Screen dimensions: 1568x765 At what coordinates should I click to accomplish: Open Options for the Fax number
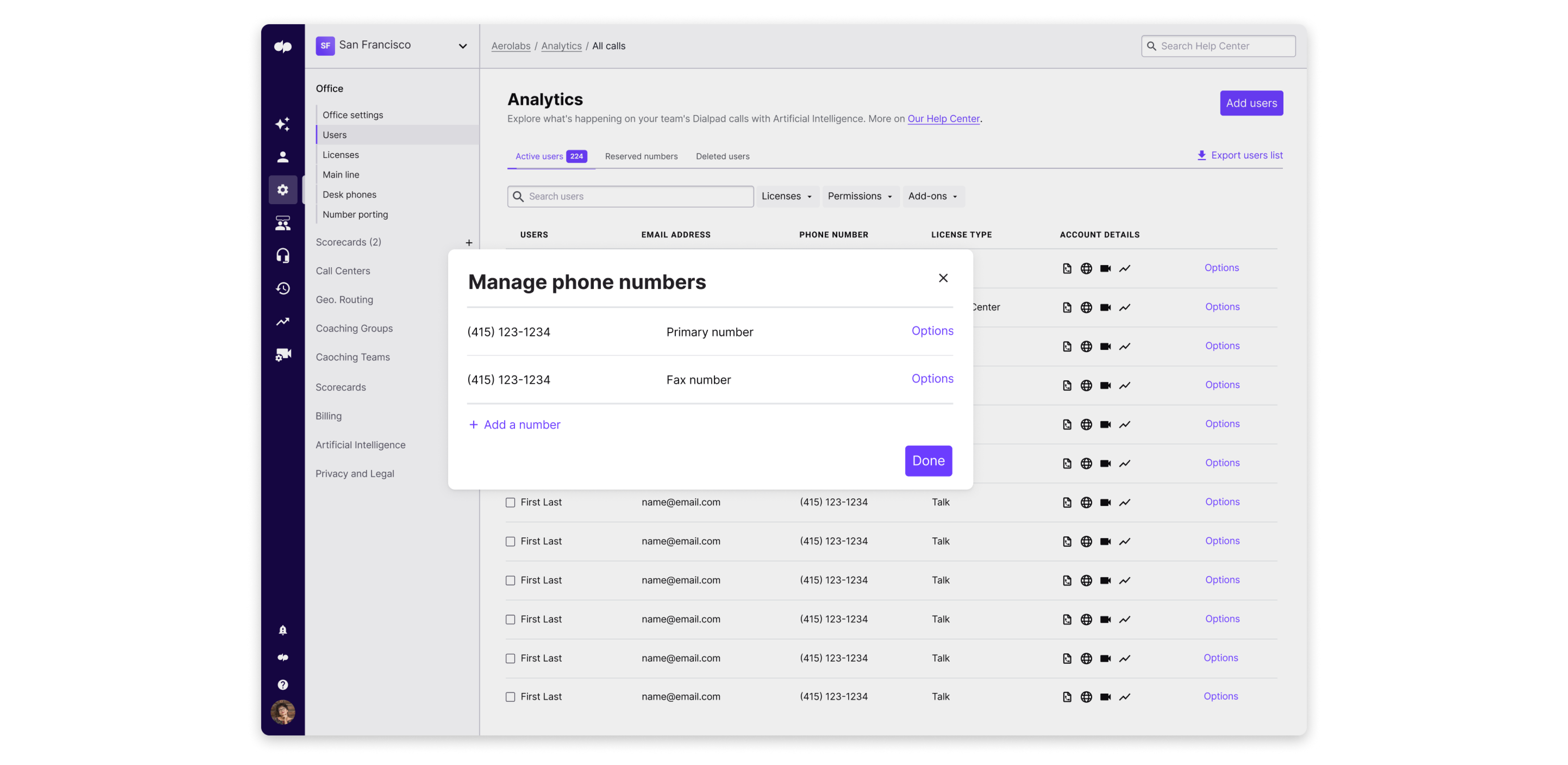(932, 378)
